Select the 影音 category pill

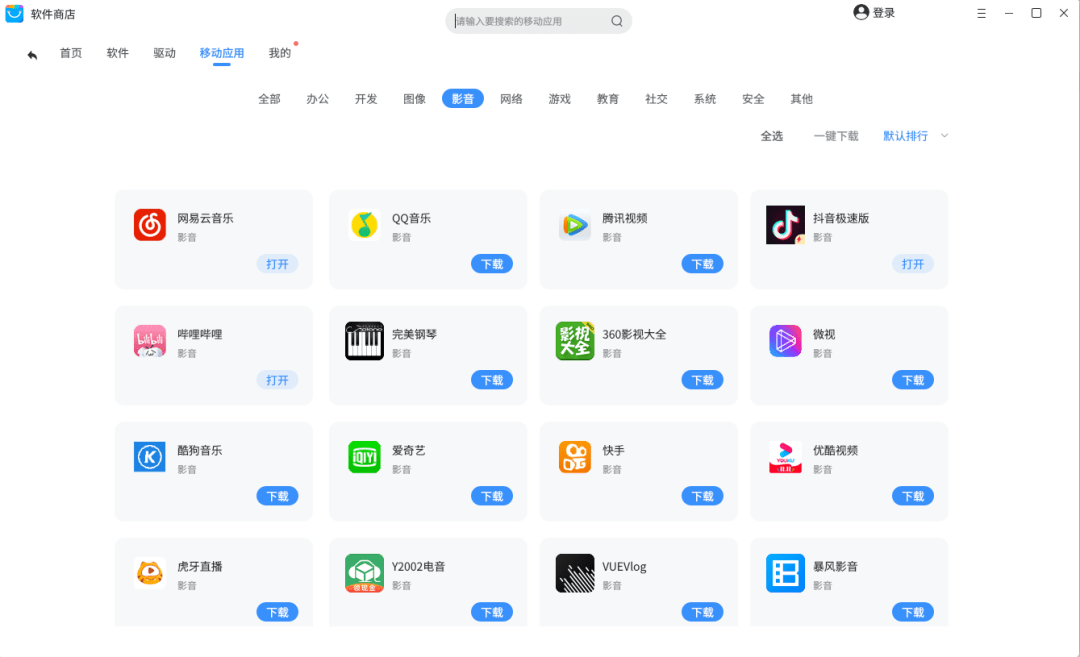click(463, 98)
